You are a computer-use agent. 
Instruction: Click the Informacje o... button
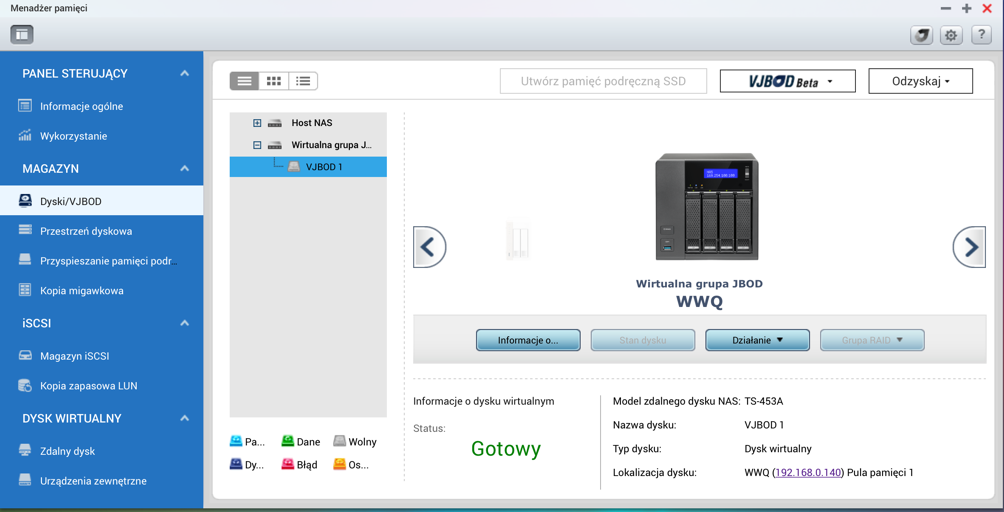coord(528,340)
